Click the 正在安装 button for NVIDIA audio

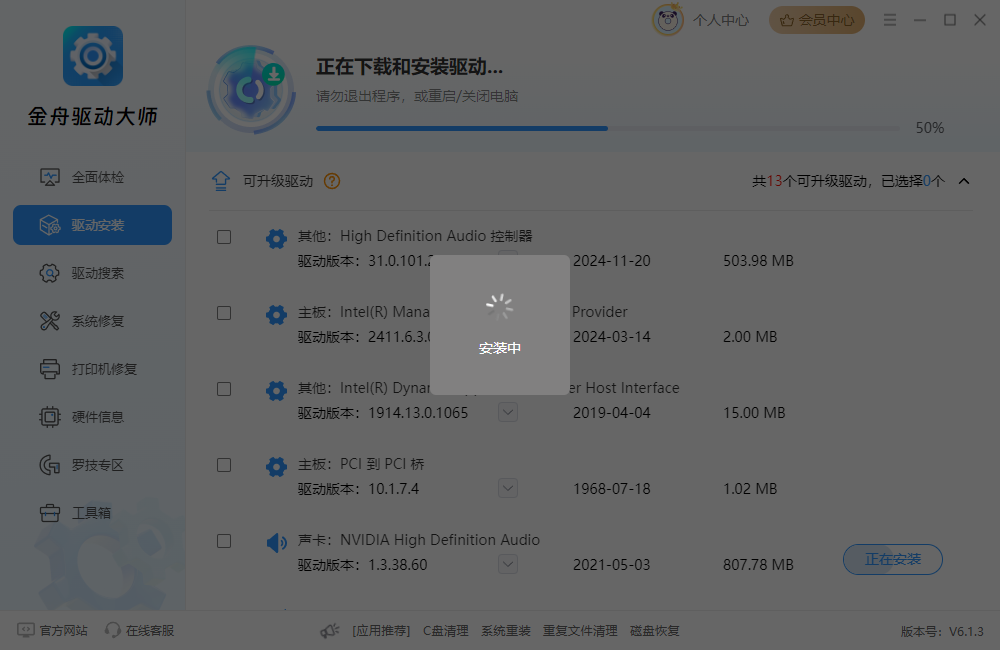(892, 559)
